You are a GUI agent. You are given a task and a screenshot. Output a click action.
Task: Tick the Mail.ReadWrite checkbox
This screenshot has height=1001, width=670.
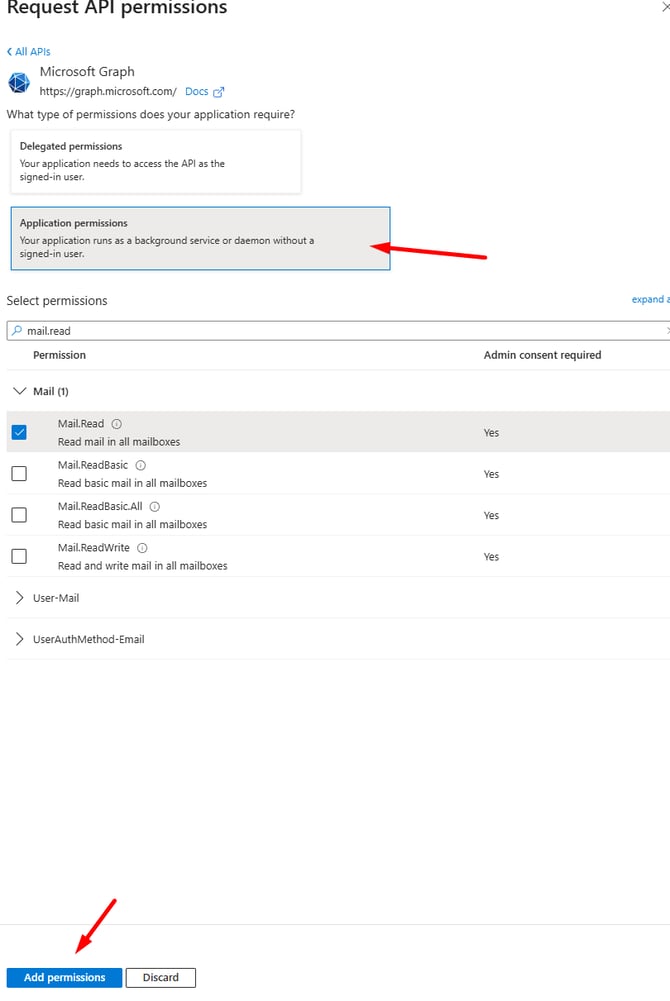(x=19, y=556)
